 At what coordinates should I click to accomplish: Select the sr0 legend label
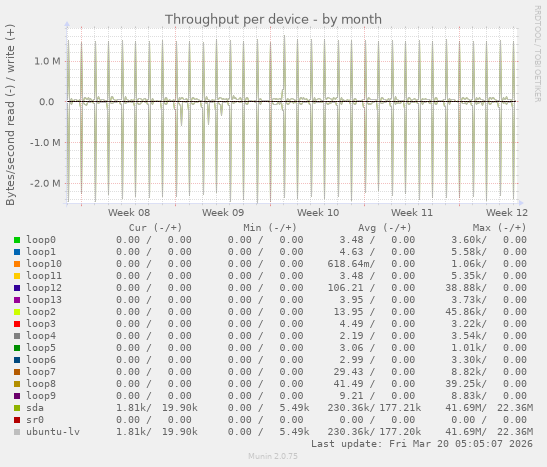(35, 420)
